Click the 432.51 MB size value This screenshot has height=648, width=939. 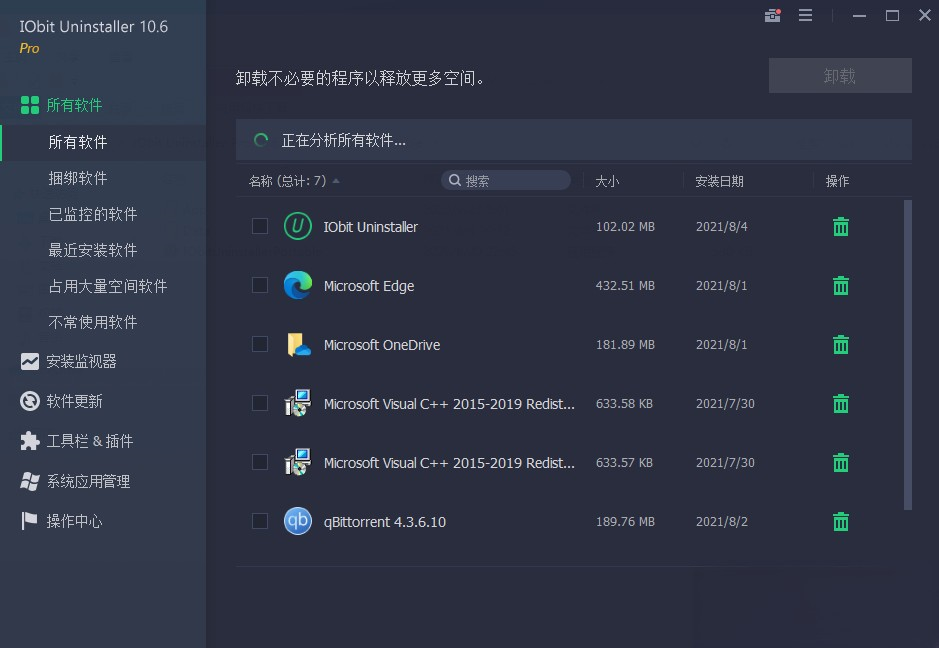[625, 286]
